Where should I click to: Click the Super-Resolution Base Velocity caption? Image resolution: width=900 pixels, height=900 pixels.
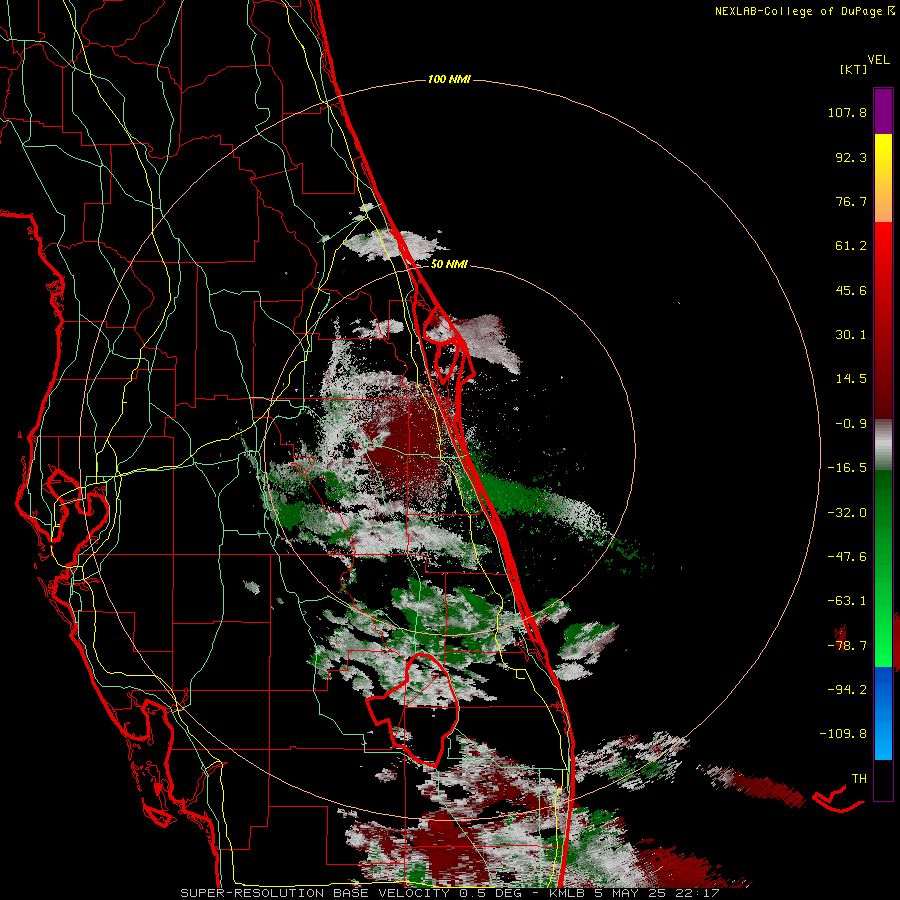coord(449,893)
